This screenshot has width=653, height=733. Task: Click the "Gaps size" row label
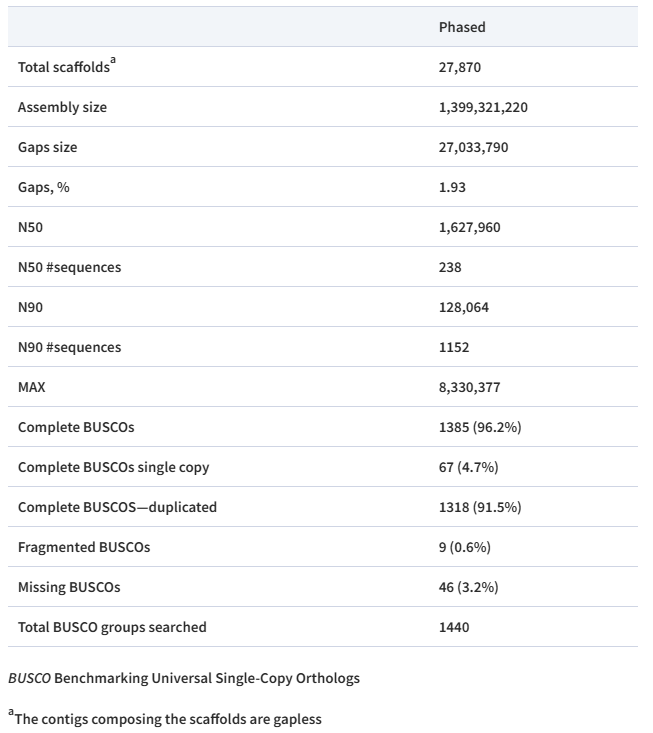point(47,147)
